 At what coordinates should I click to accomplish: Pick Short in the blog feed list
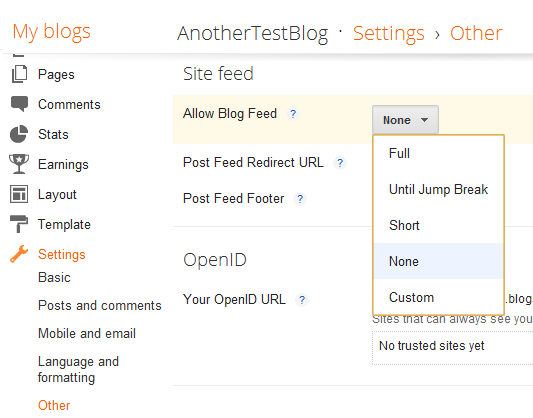[x=438, y=225]
